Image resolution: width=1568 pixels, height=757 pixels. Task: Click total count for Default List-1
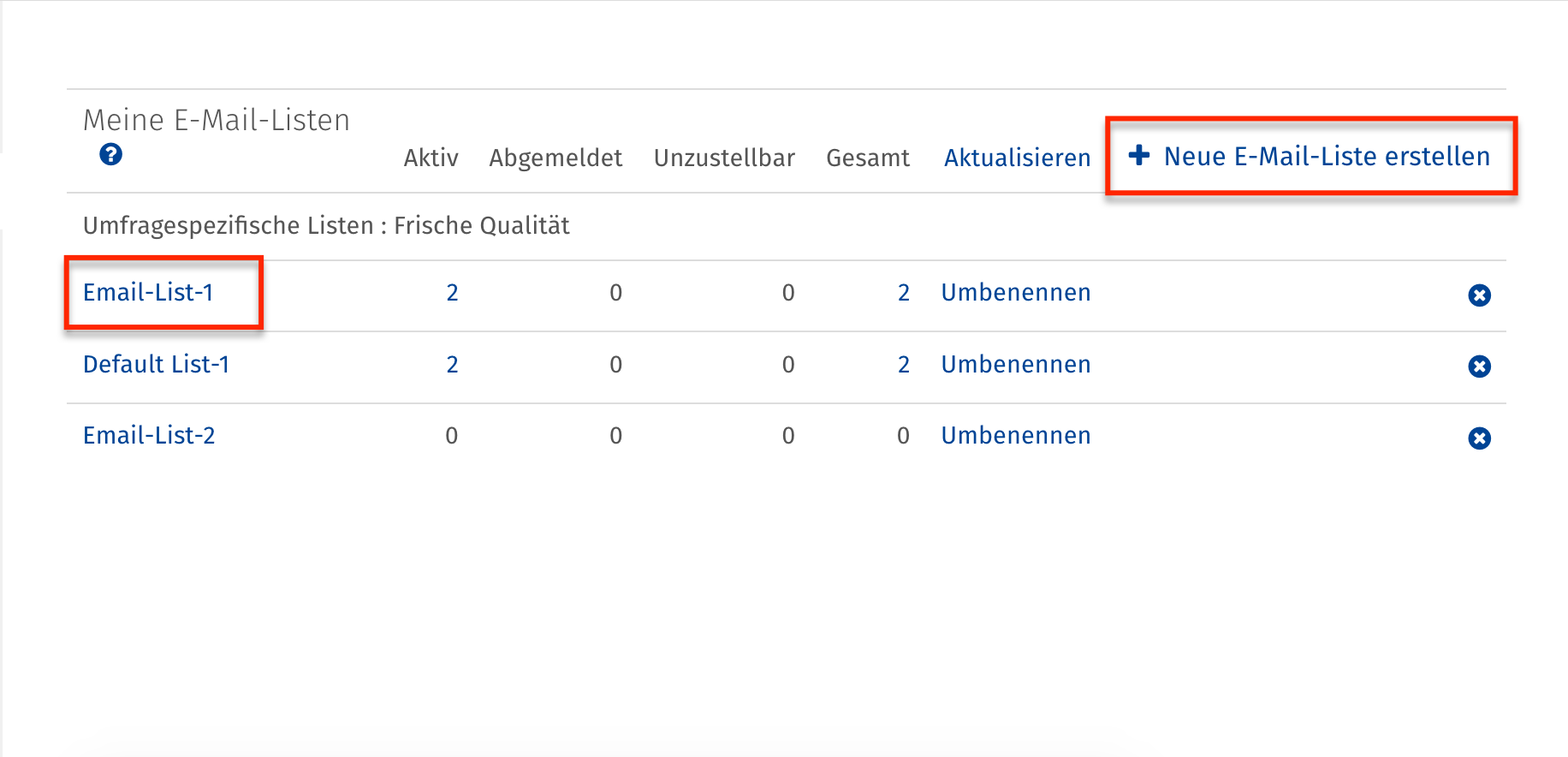point(903,366)
